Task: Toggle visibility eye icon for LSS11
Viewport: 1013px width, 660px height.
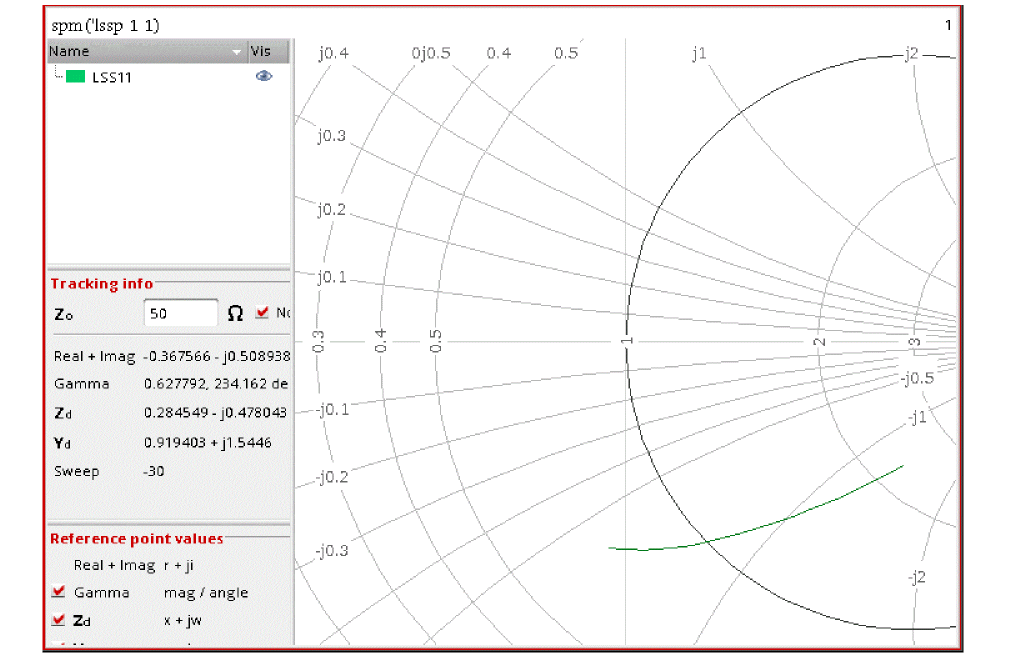Action: (x=264, y=76)
